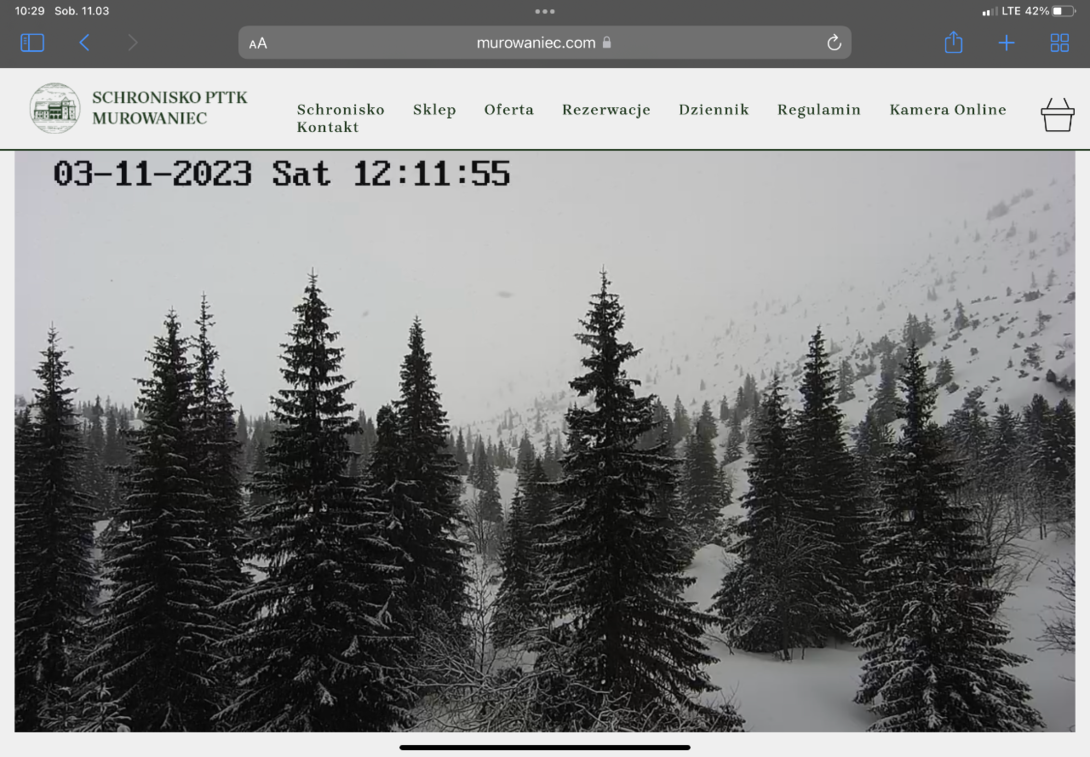
Task: Open the AA reader options
Action: [258, 43]
